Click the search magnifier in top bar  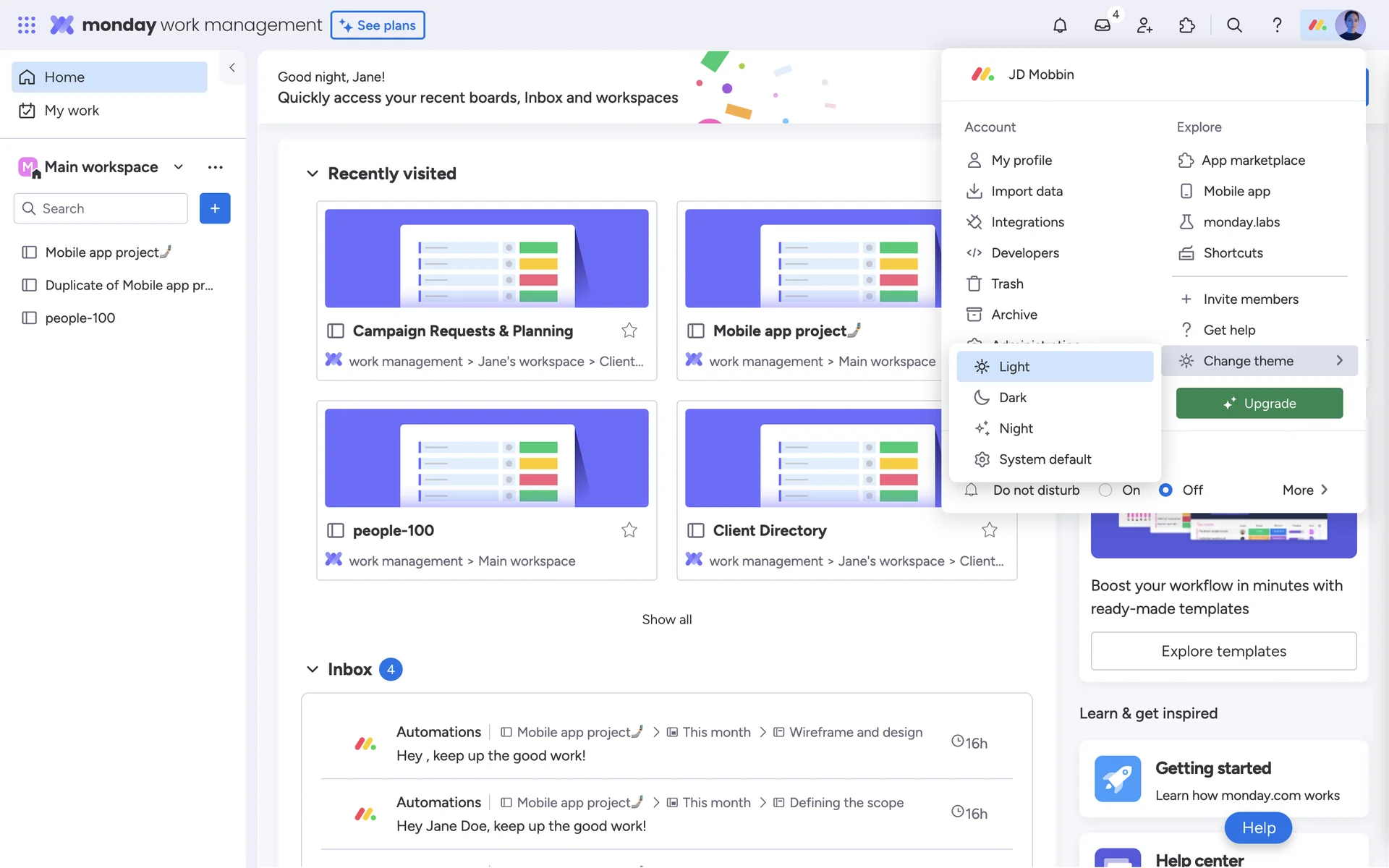point(1234,25)
